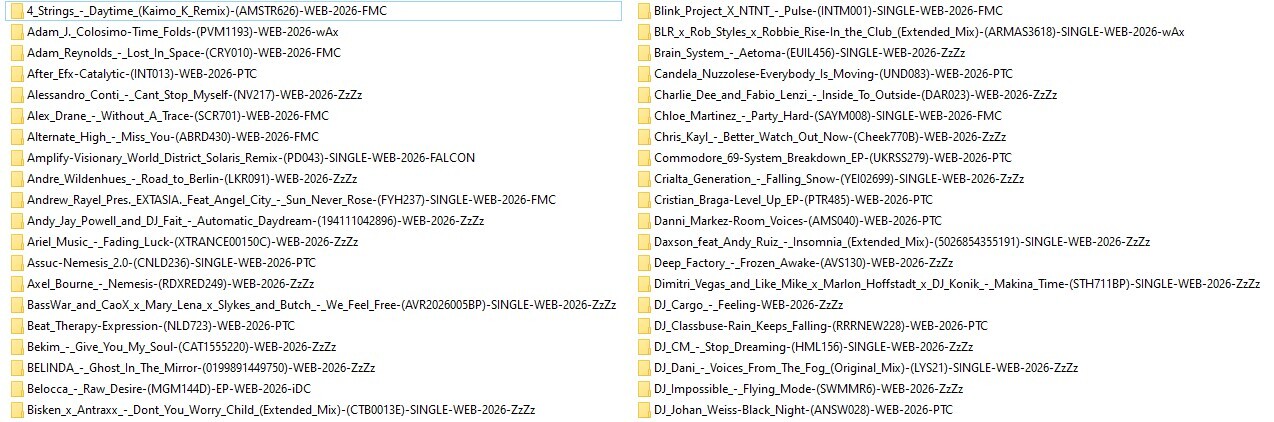
Task: Click folder icon of Andrew_Rayel Sun_Never_Rose
Action: (x=16, y=200)
